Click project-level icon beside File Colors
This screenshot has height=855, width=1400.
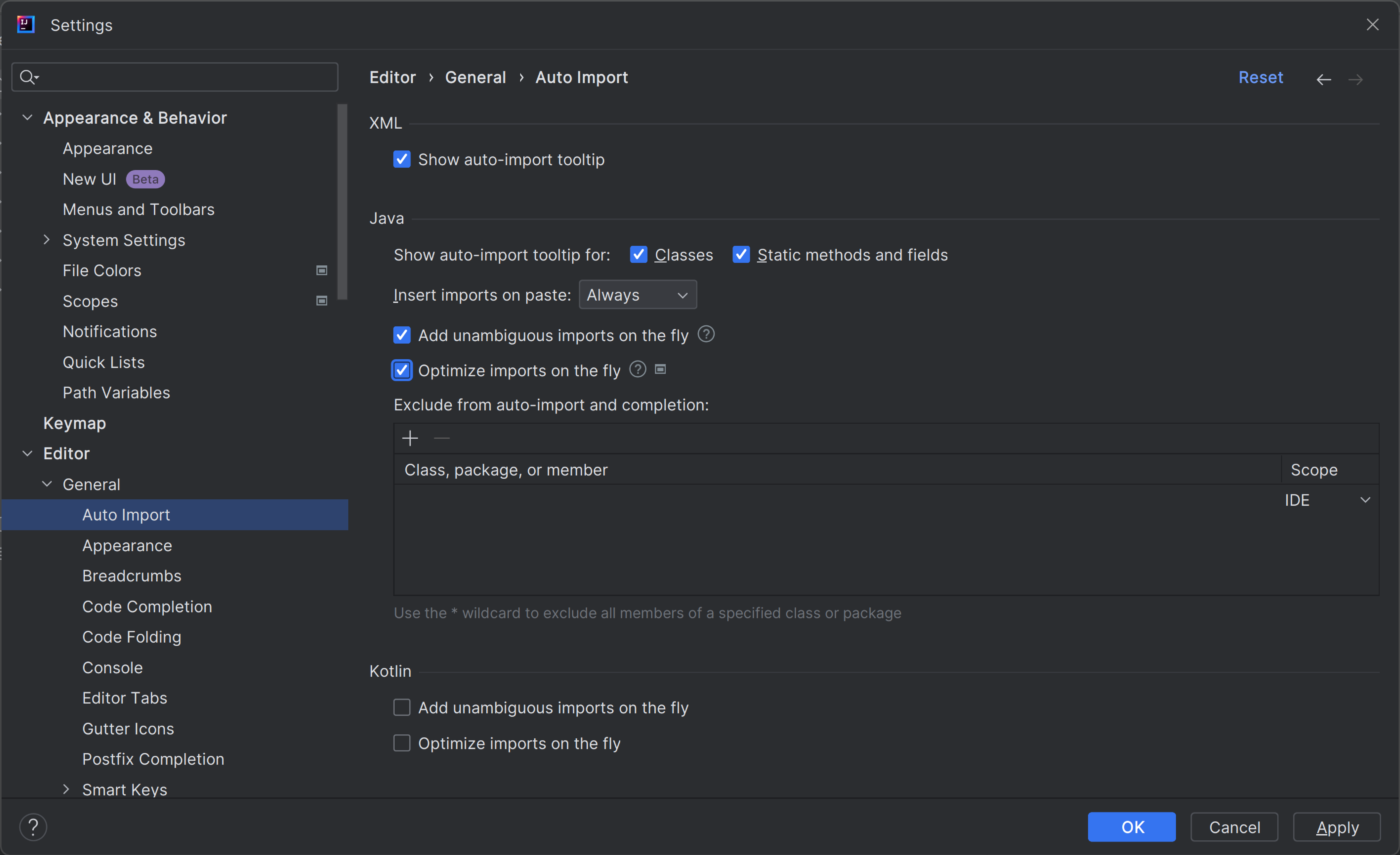[x=322, y=271]
